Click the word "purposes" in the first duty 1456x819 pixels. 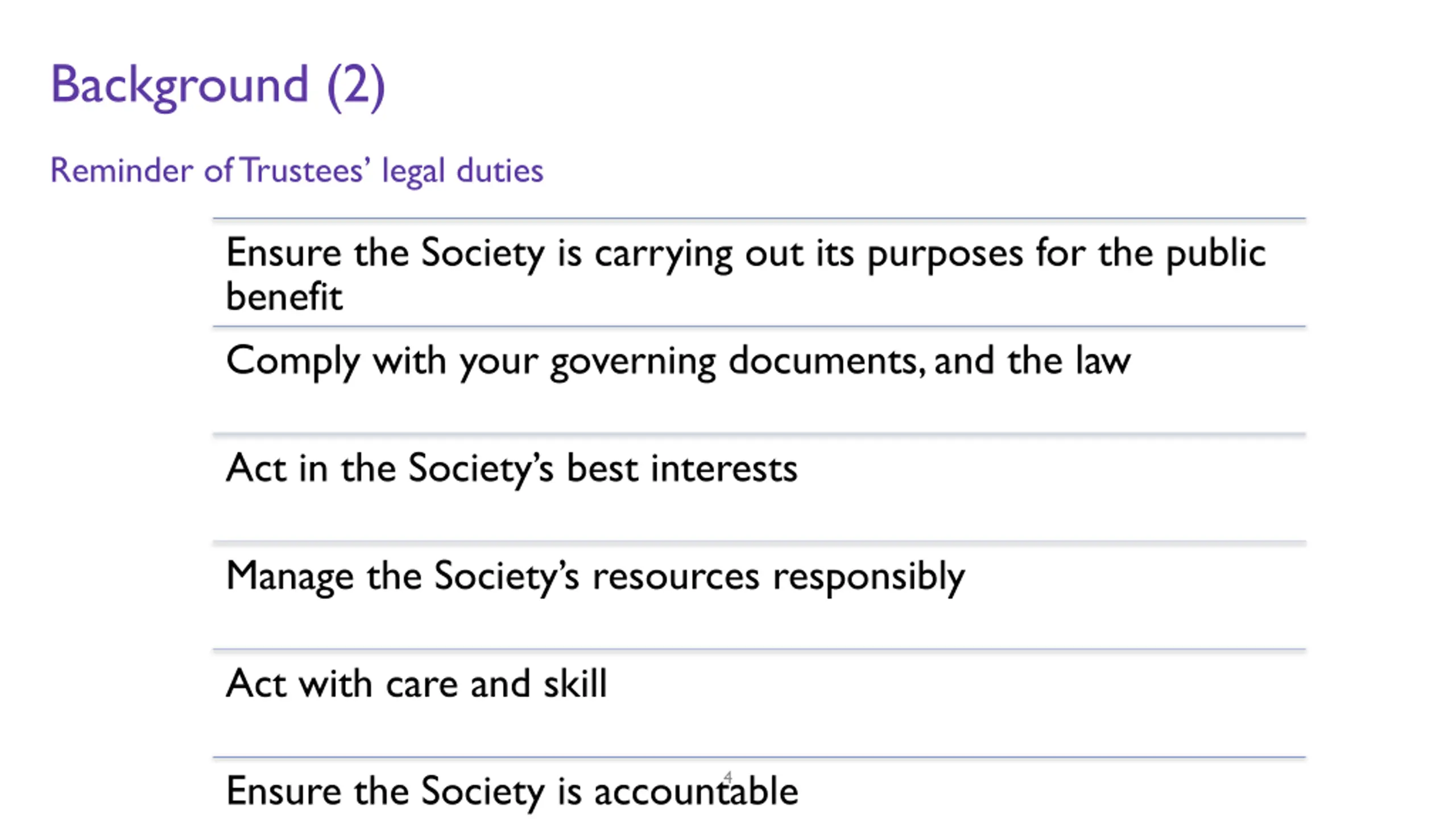945,253
